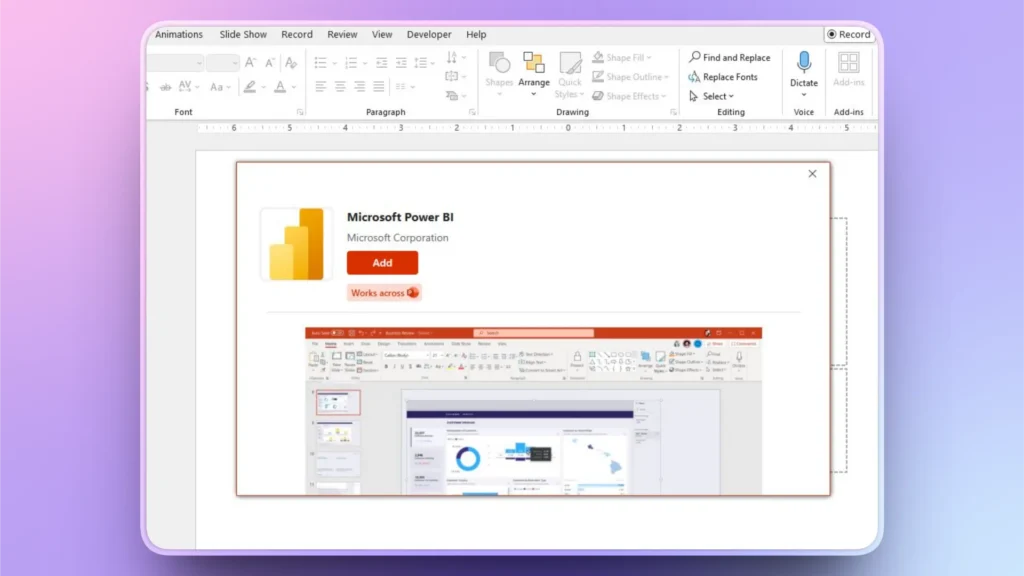Toggle center paragraph alignment

coord(340,86)
